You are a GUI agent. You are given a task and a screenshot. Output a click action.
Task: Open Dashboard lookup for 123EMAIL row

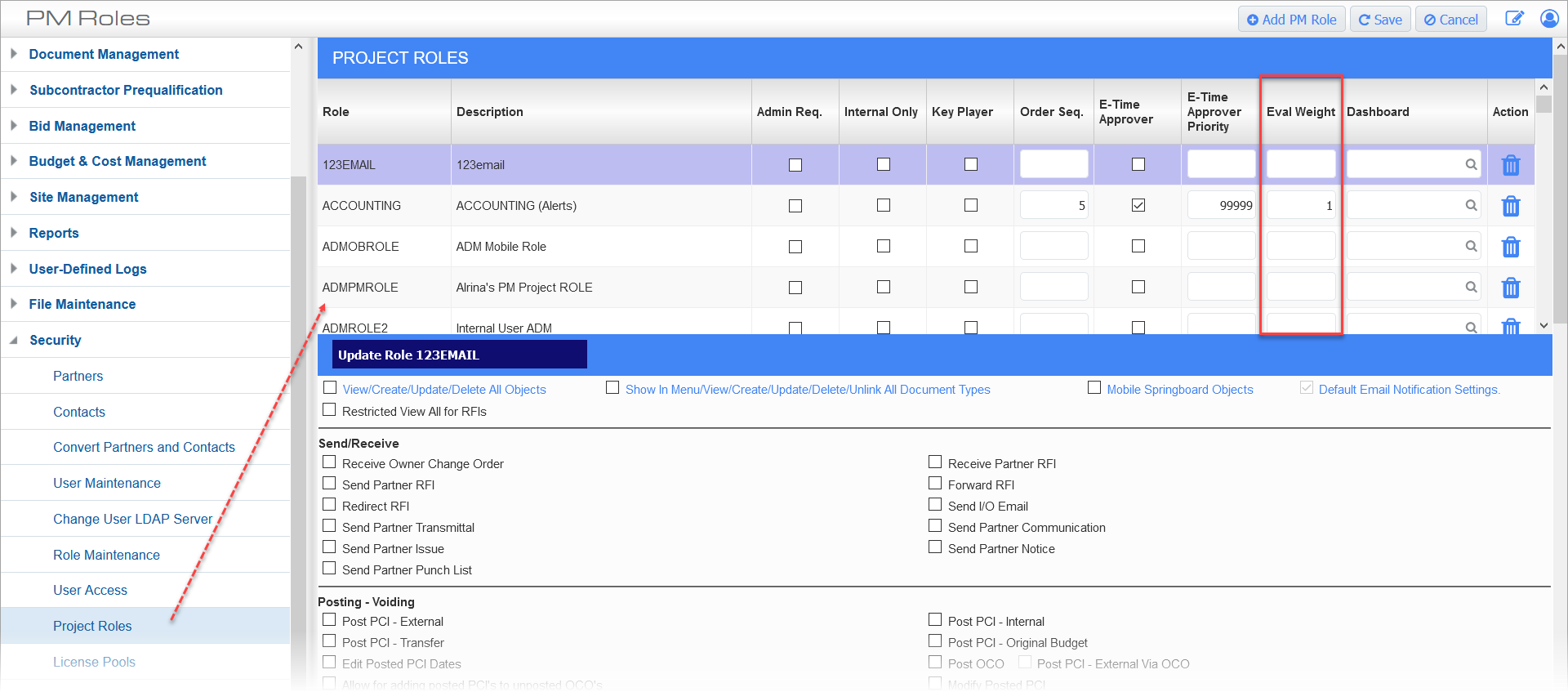point(1470,164)
